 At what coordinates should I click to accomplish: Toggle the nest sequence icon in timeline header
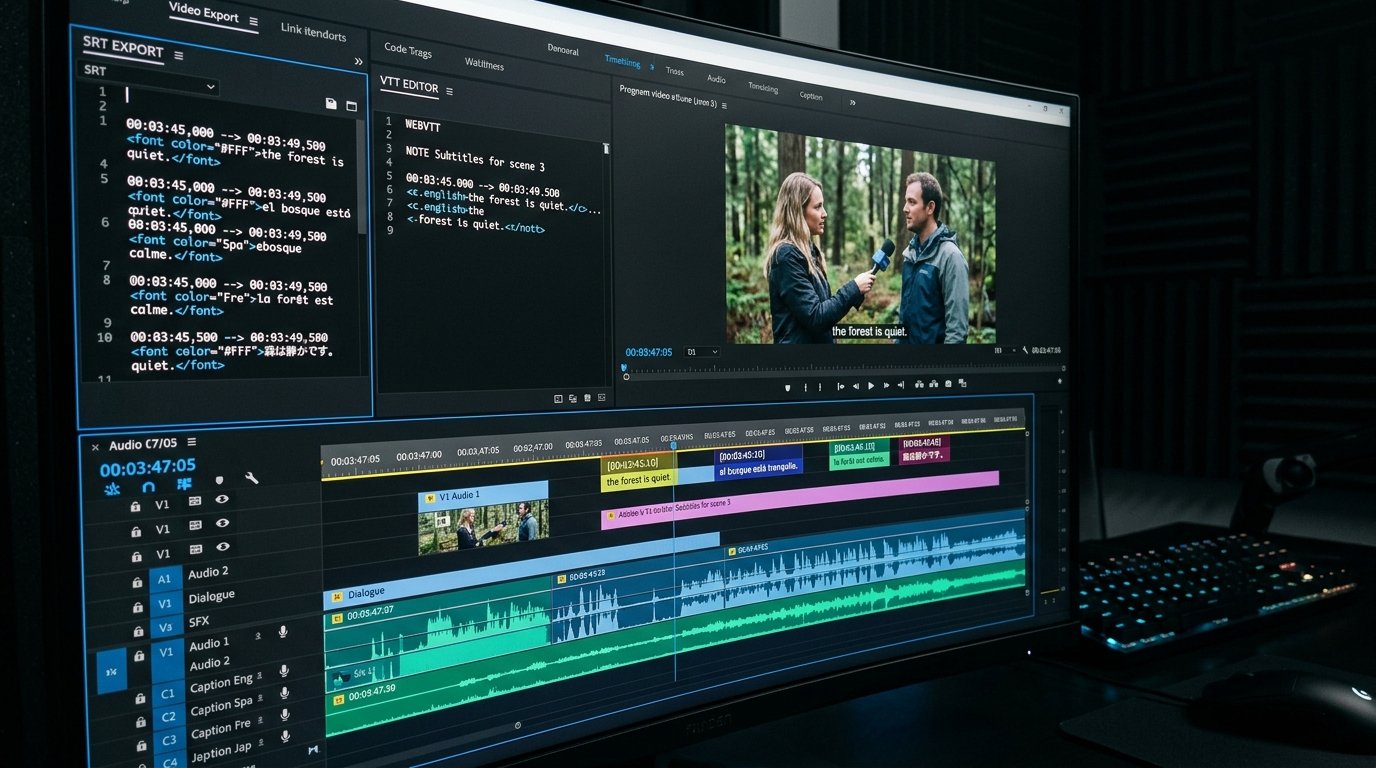point(112,488)
